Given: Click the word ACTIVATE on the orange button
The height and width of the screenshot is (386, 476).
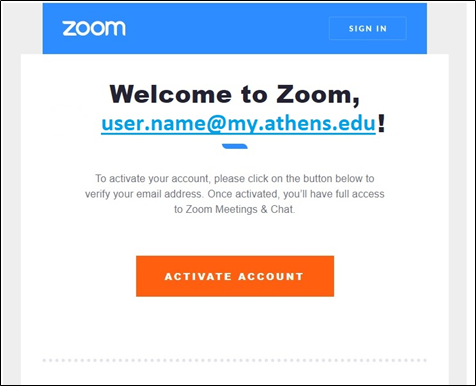Looking at the screenshot, I should pyautogui.click(x=198, y=276).
